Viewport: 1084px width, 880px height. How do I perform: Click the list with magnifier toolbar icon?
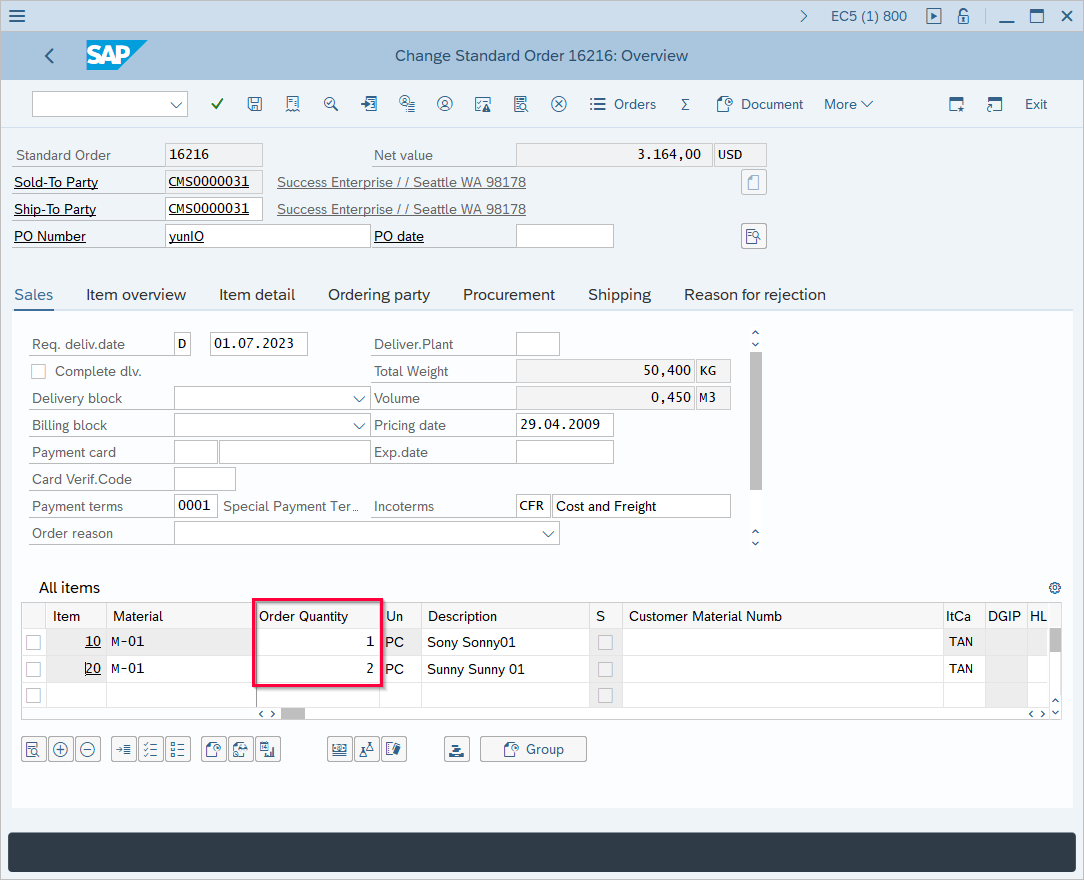pyautogui.click(x=521, y=104)
